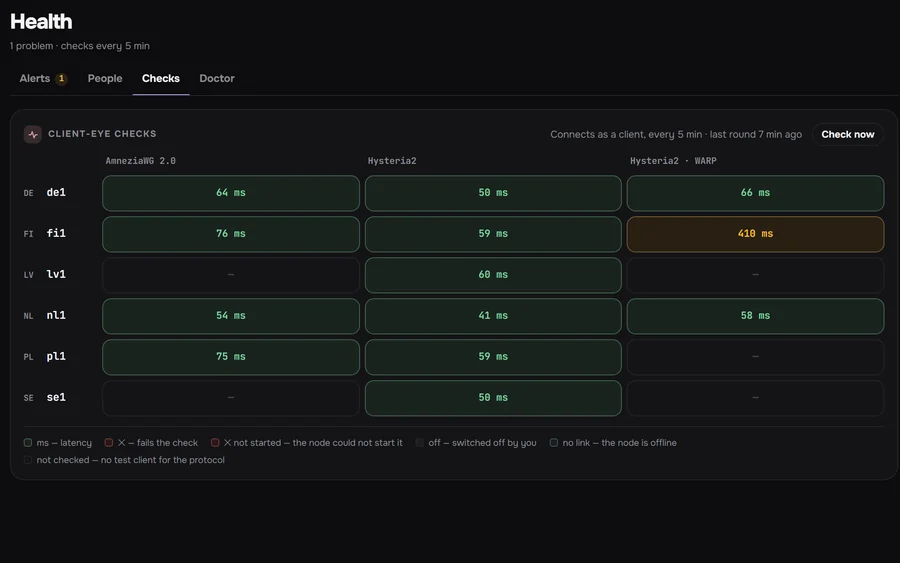The width and height of the screenshot is (900, 563).
Task: Select the lv1 node row label
Action: tap(56, 274)
